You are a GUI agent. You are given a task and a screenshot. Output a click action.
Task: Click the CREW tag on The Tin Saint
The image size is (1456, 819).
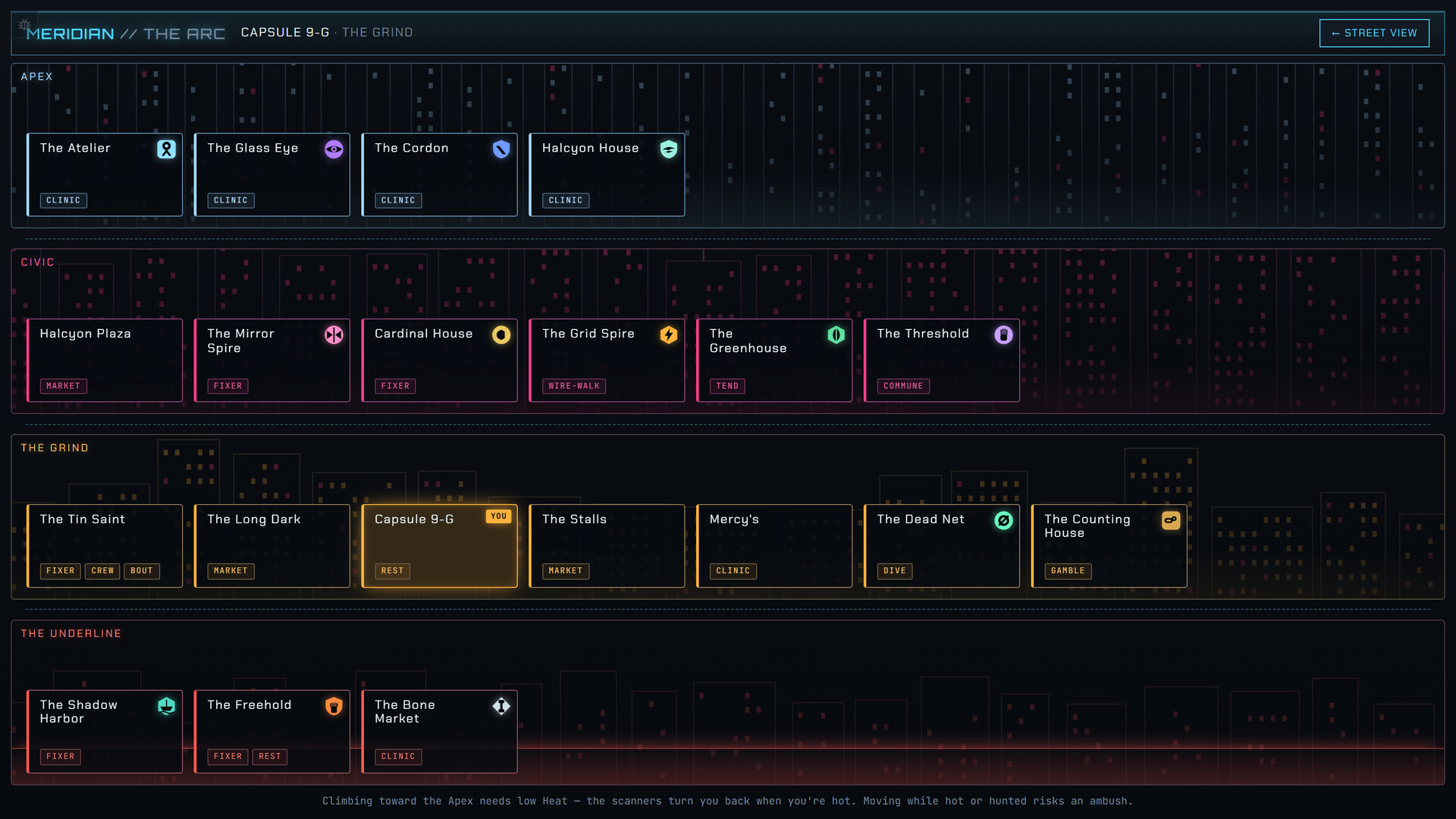[x=102, y=571]
